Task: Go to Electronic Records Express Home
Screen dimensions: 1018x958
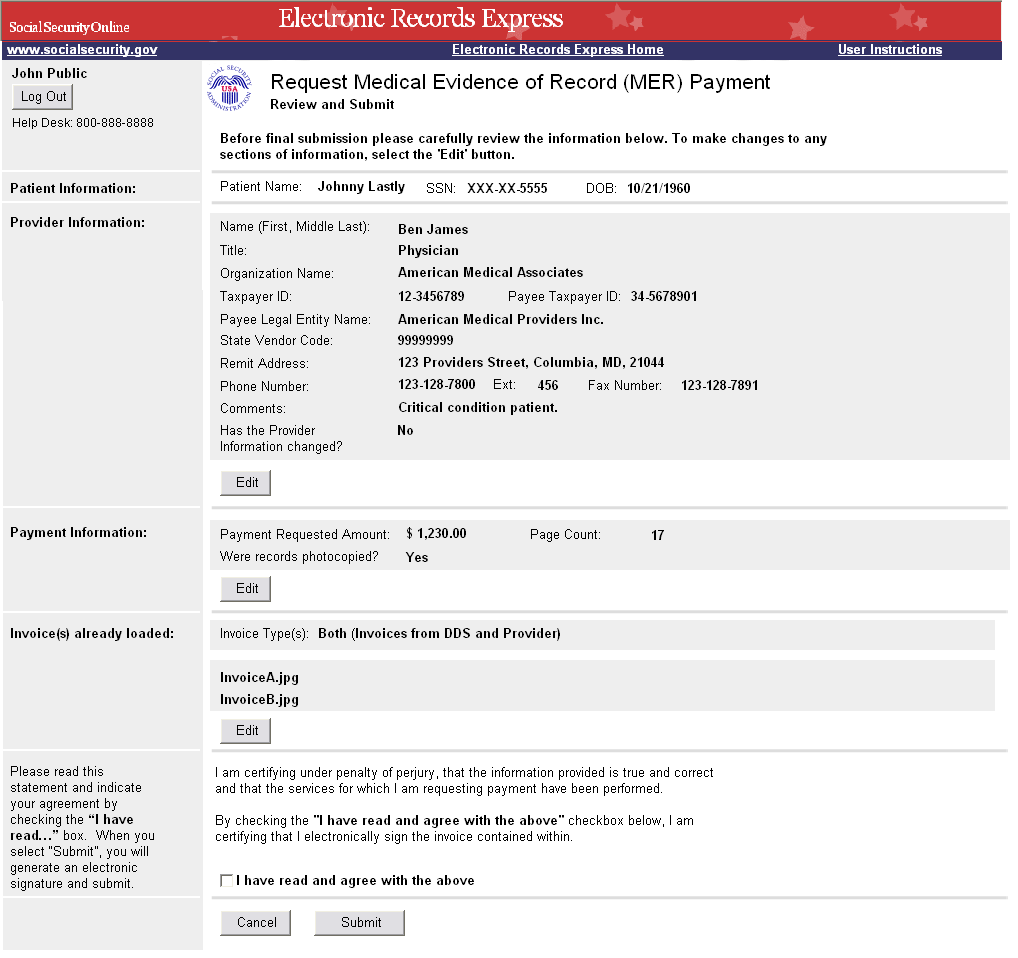Action: coord(558,49)
